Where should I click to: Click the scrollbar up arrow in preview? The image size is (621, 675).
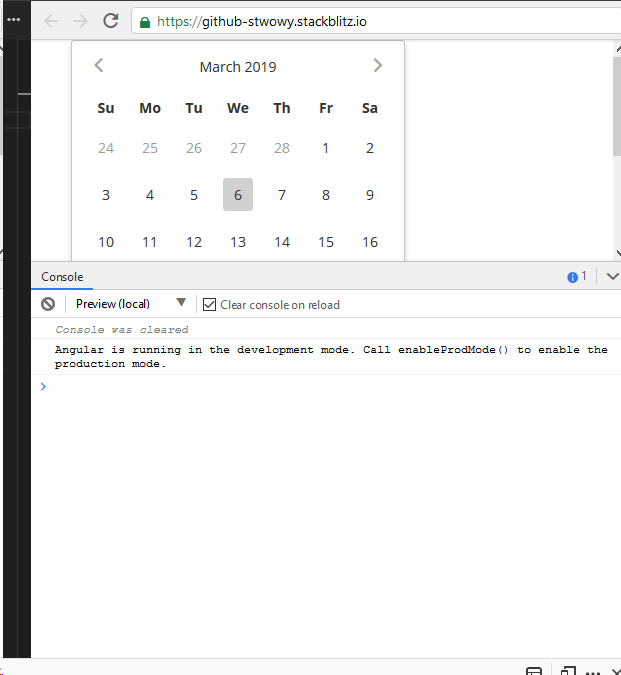point(618,49)
